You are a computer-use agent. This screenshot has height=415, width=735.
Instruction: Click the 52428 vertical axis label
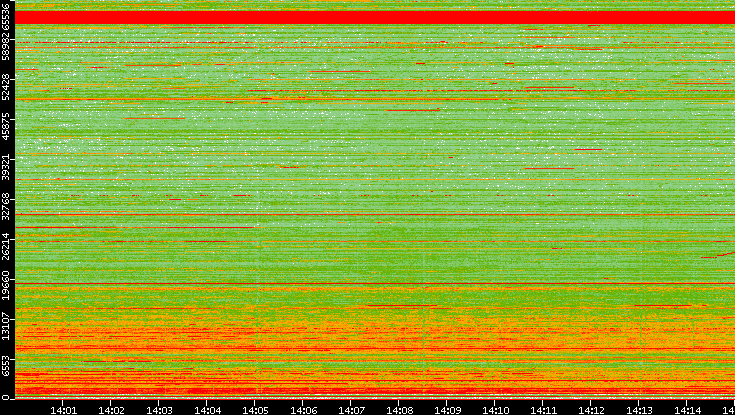(x=5, y=87)
